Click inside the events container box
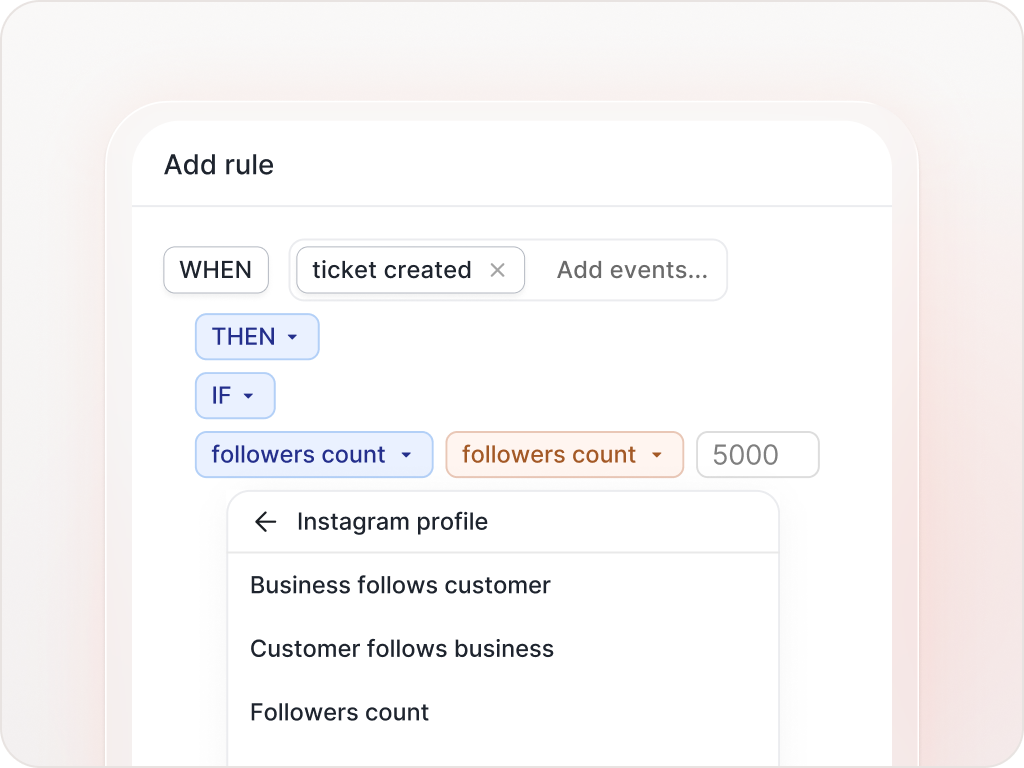Image resolution: width=1024 pixels, height=768 pixels. click(x=508, y=270)
